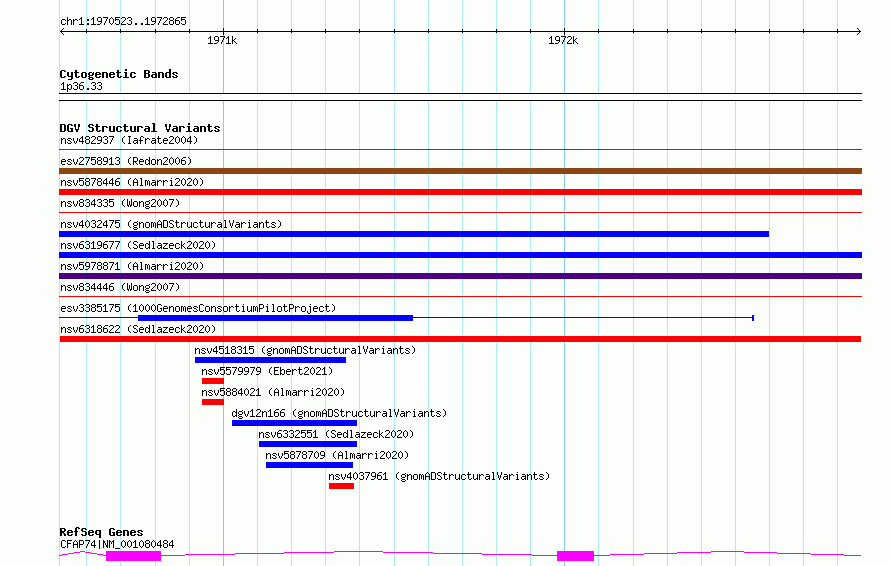The image size is (890, 566).
Task: Select the blue nsv5878709 variant bar
Action: pos(309,465)
